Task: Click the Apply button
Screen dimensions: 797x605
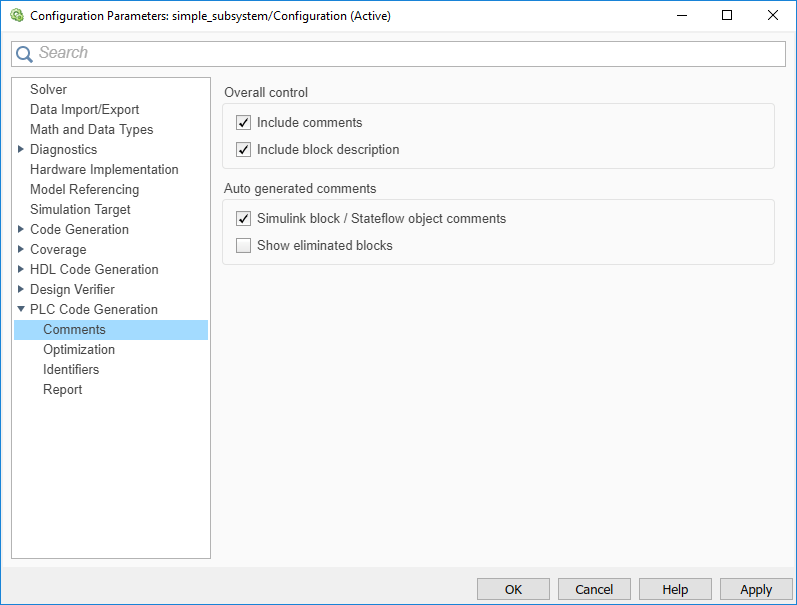Action: [756, 589]
